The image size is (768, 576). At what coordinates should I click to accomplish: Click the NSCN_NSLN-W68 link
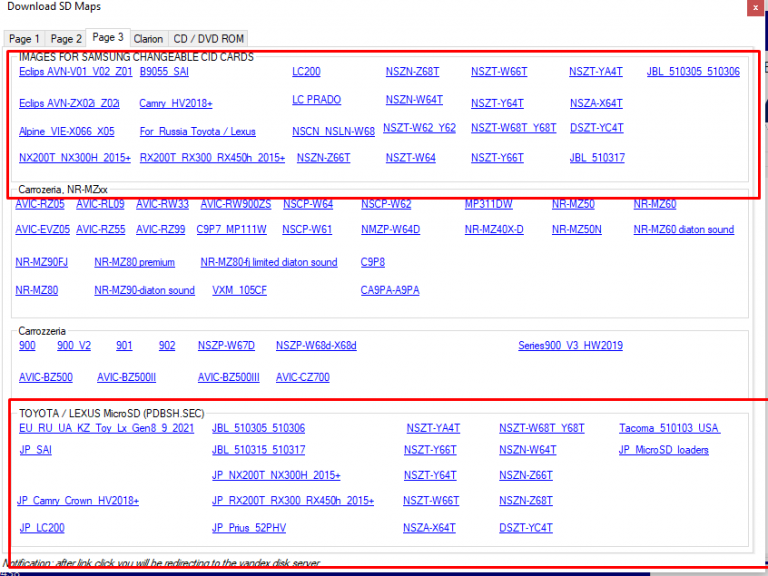(x=333, y=131)
